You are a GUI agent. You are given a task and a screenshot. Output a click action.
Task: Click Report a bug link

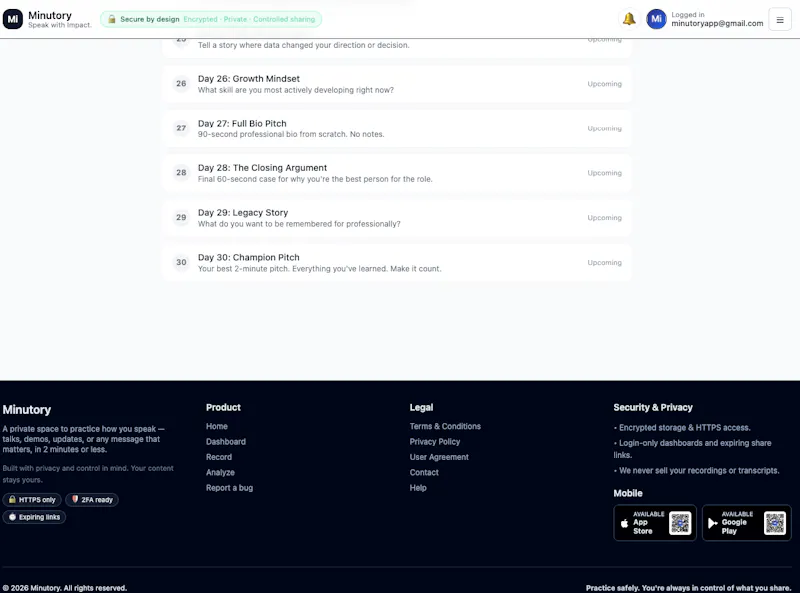click(x=230, y=488)
